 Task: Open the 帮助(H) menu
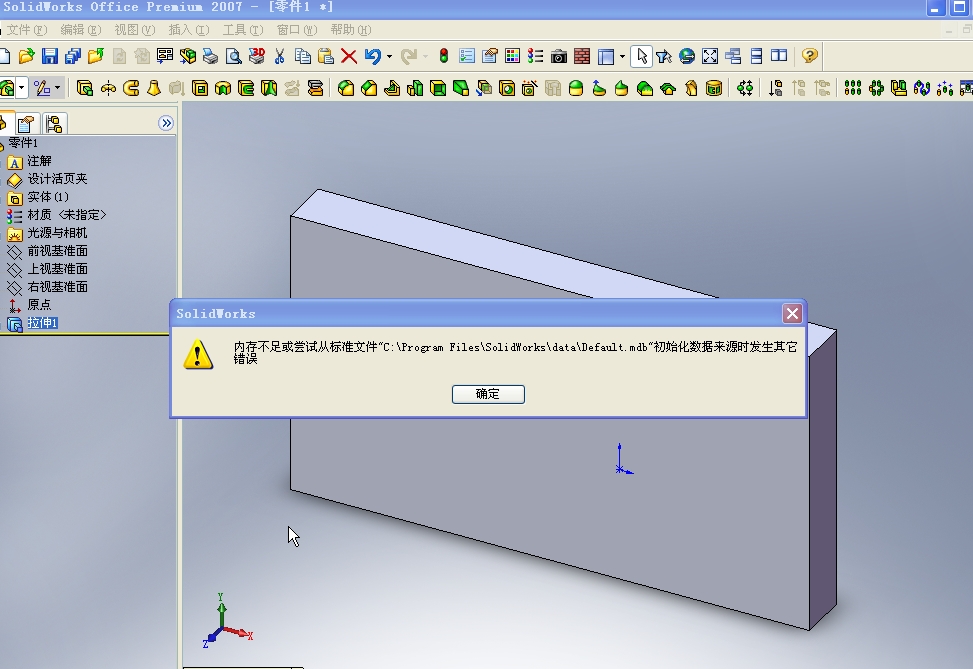(351, 30)
